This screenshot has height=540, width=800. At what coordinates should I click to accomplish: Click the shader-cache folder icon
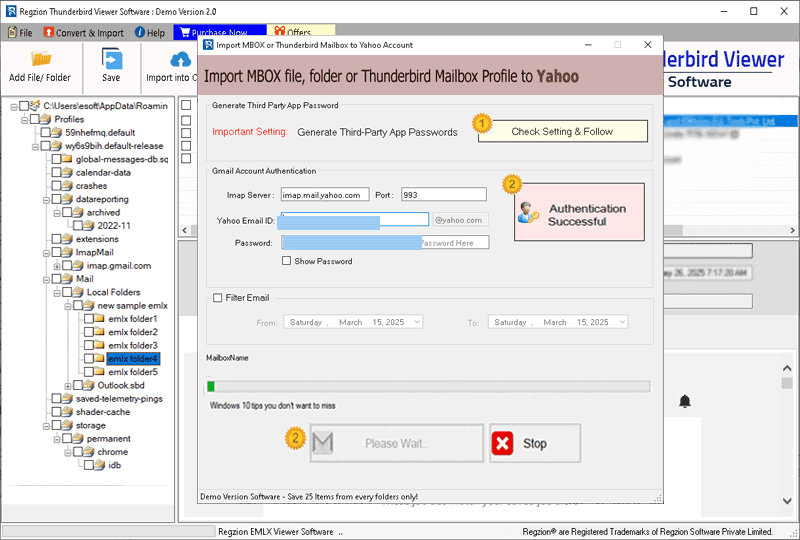67,411
